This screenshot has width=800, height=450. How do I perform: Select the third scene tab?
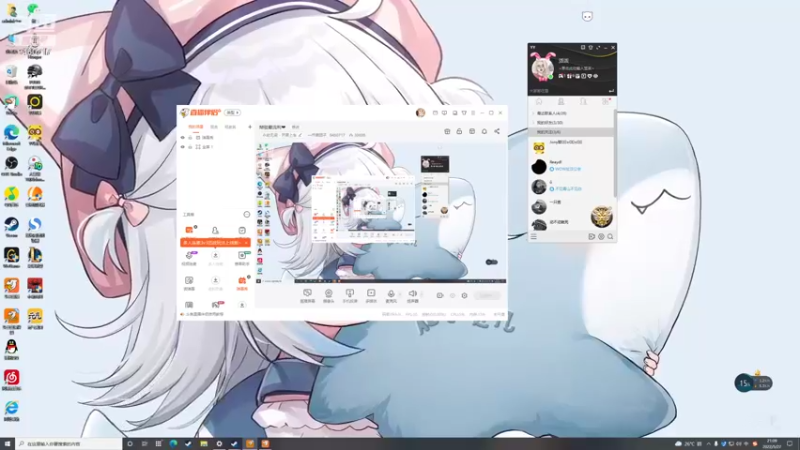(x=231, y=127)
